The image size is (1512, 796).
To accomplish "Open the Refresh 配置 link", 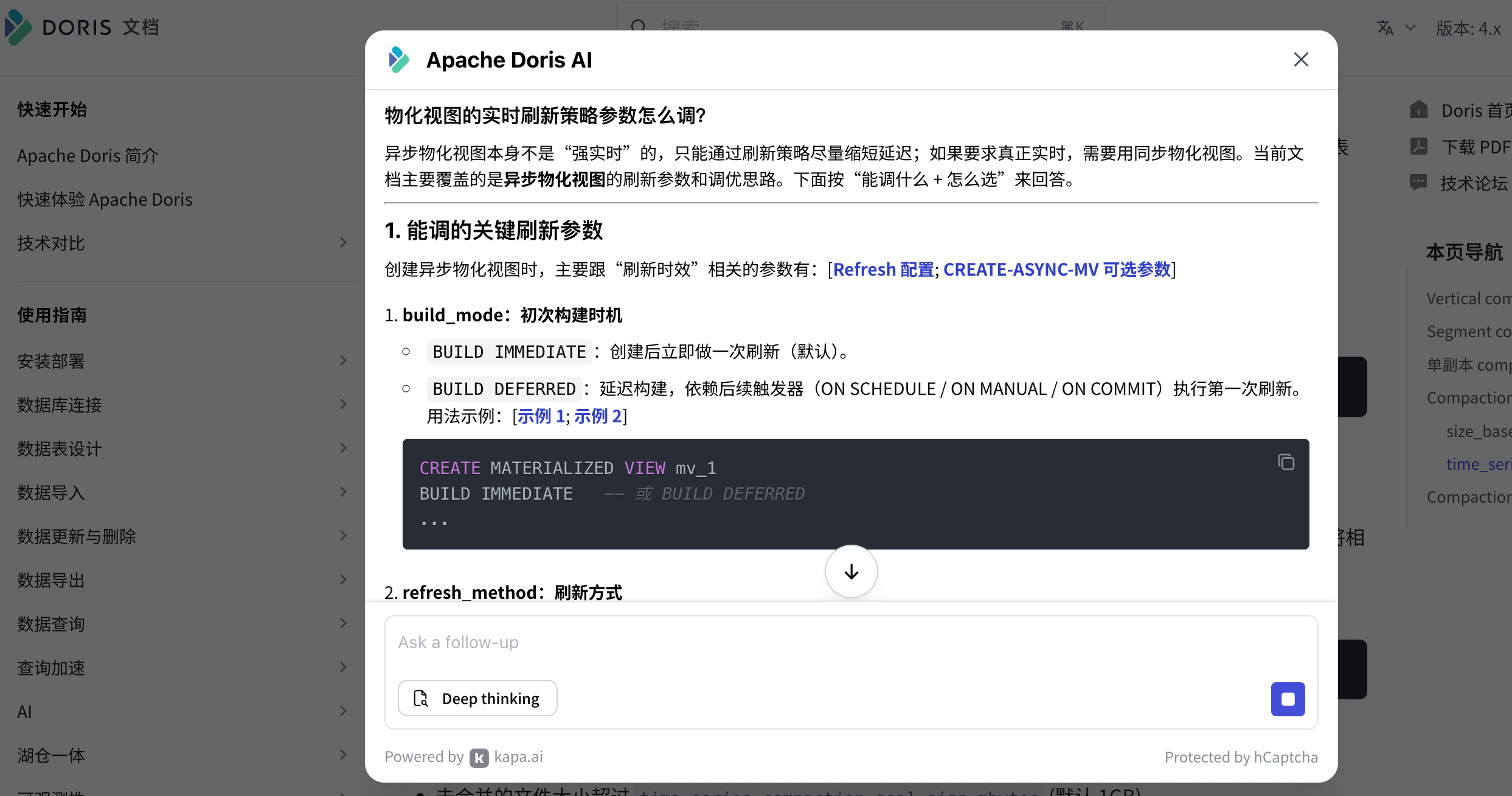I will click(x=883, y=270).
